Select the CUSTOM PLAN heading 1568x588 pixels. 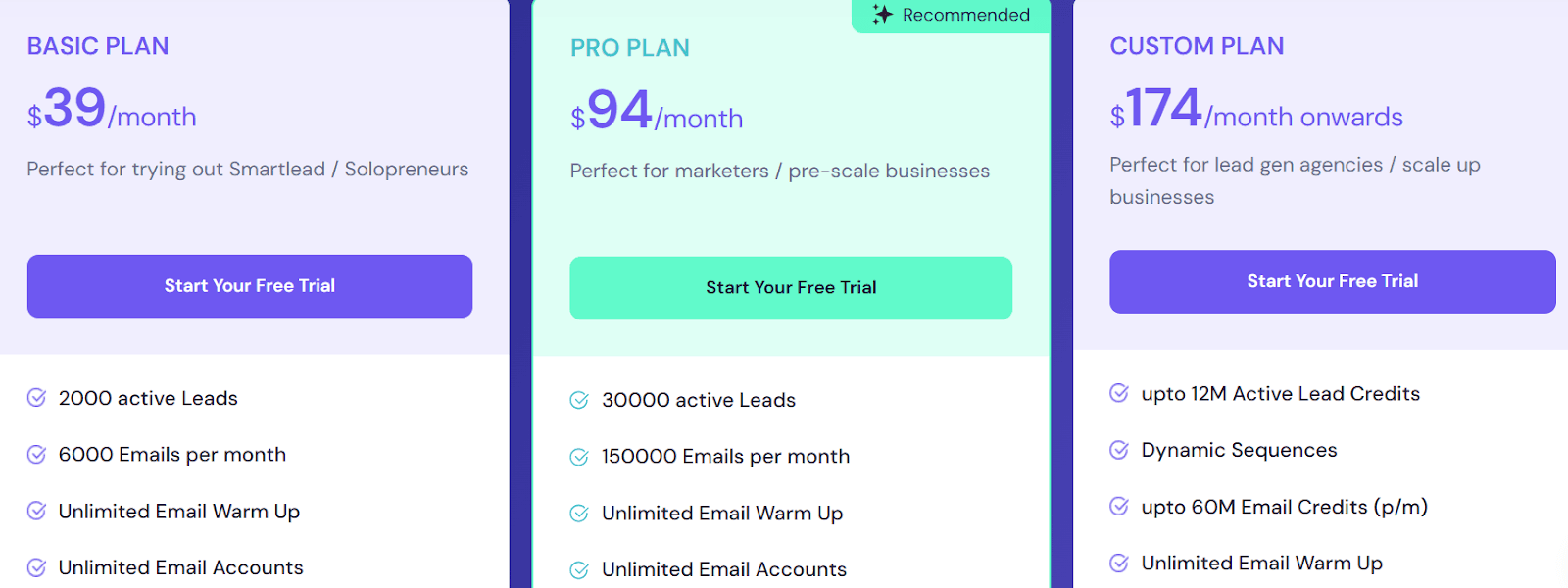(1197, 46)
